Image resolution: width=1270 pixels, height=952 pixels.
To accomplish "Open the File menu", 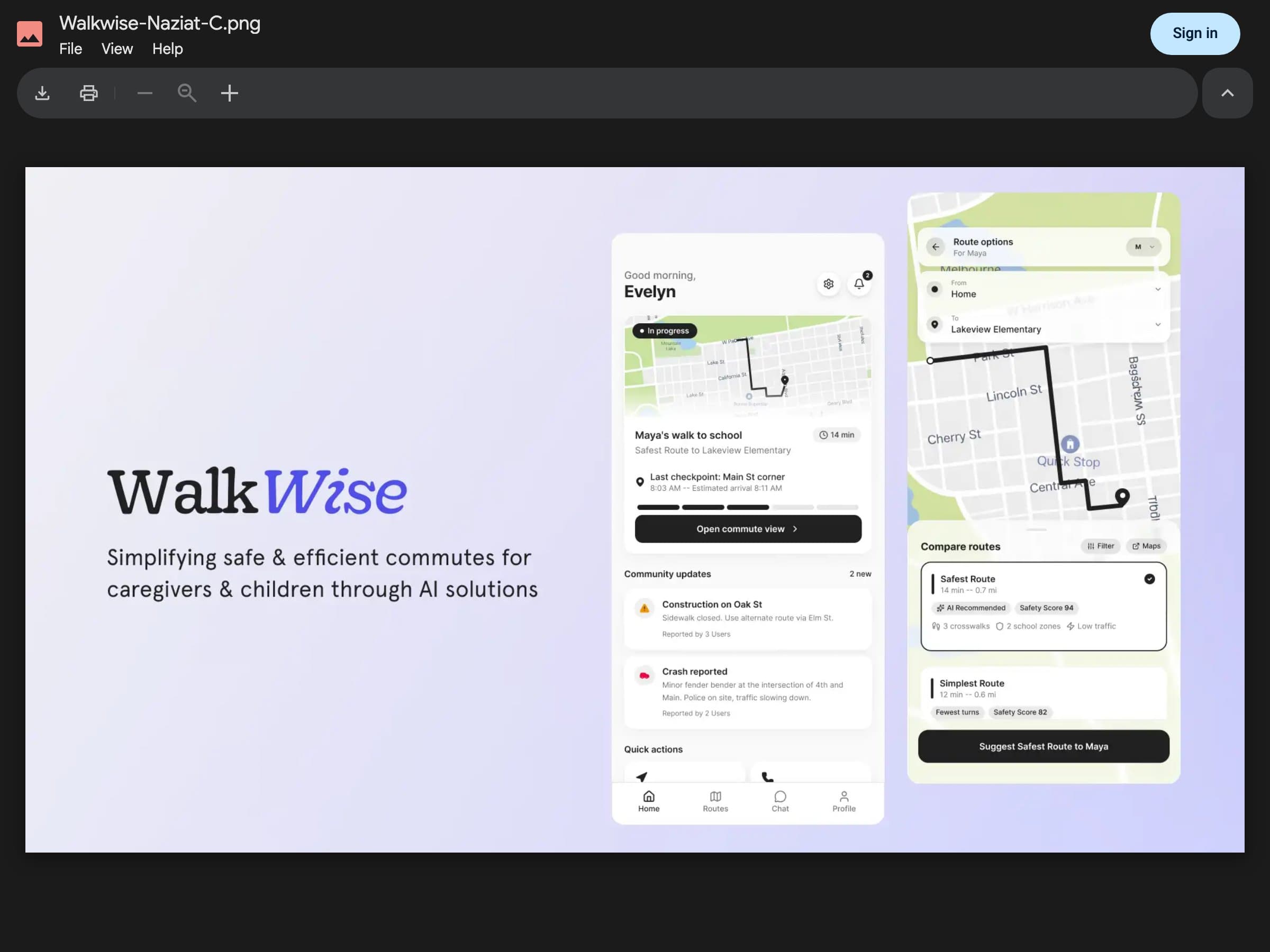I will pos(70,49).
